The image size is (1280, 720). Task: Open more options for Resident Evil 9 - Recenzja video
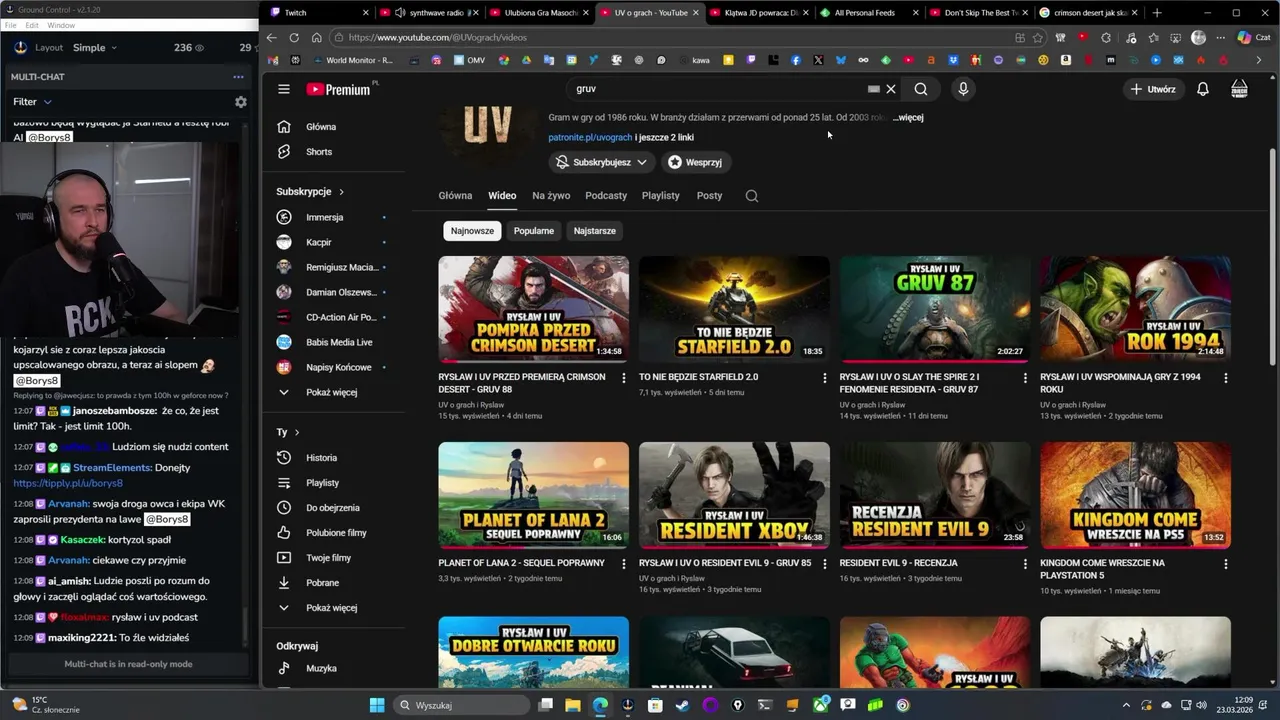click(1025, 564)
